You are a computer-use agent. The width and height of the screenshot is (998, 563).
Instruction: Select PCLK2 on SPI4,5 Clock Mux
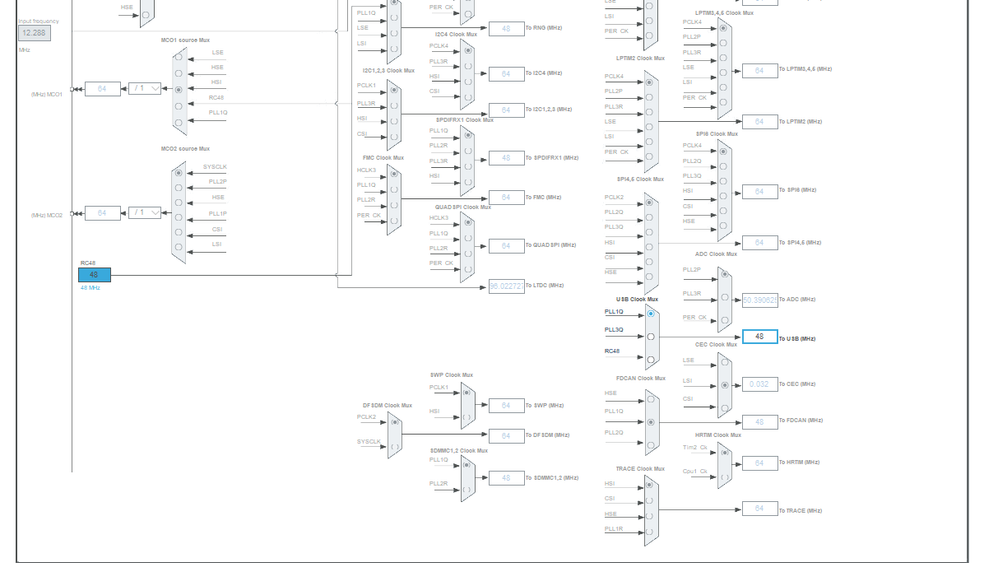tap(649, 202)
